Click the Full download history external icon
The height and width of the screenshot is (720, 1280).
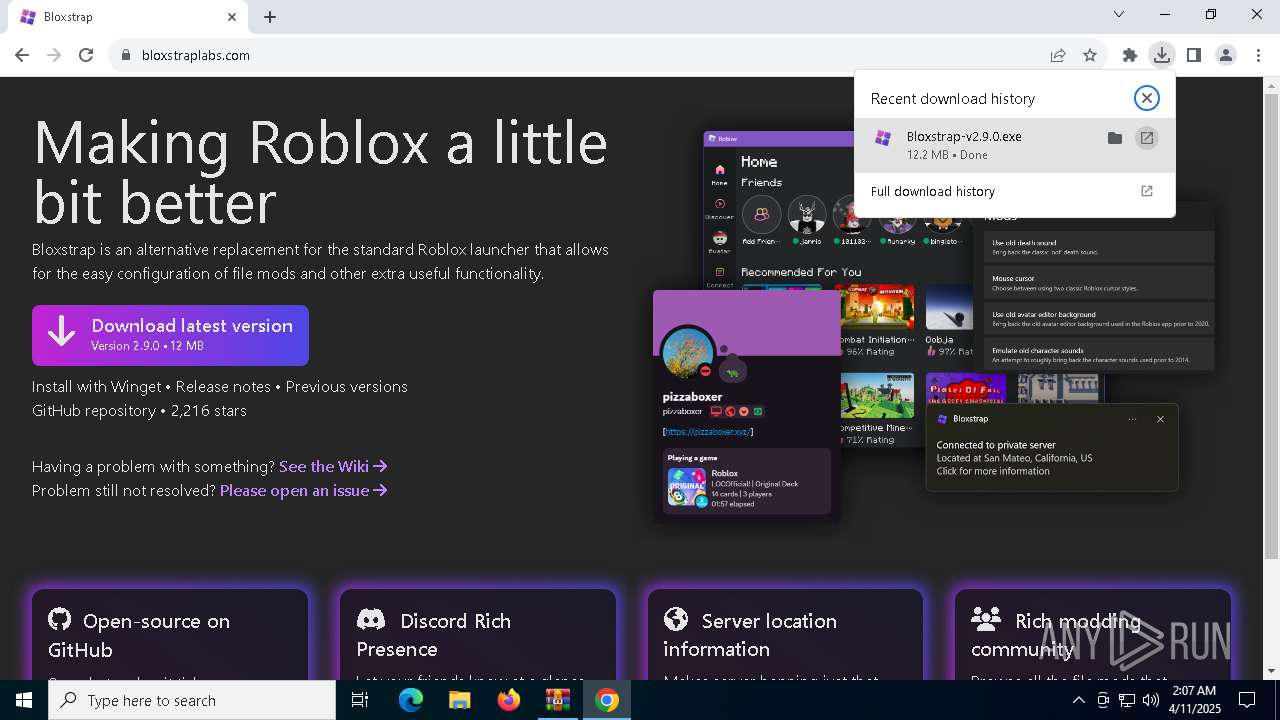(1147, 191)
